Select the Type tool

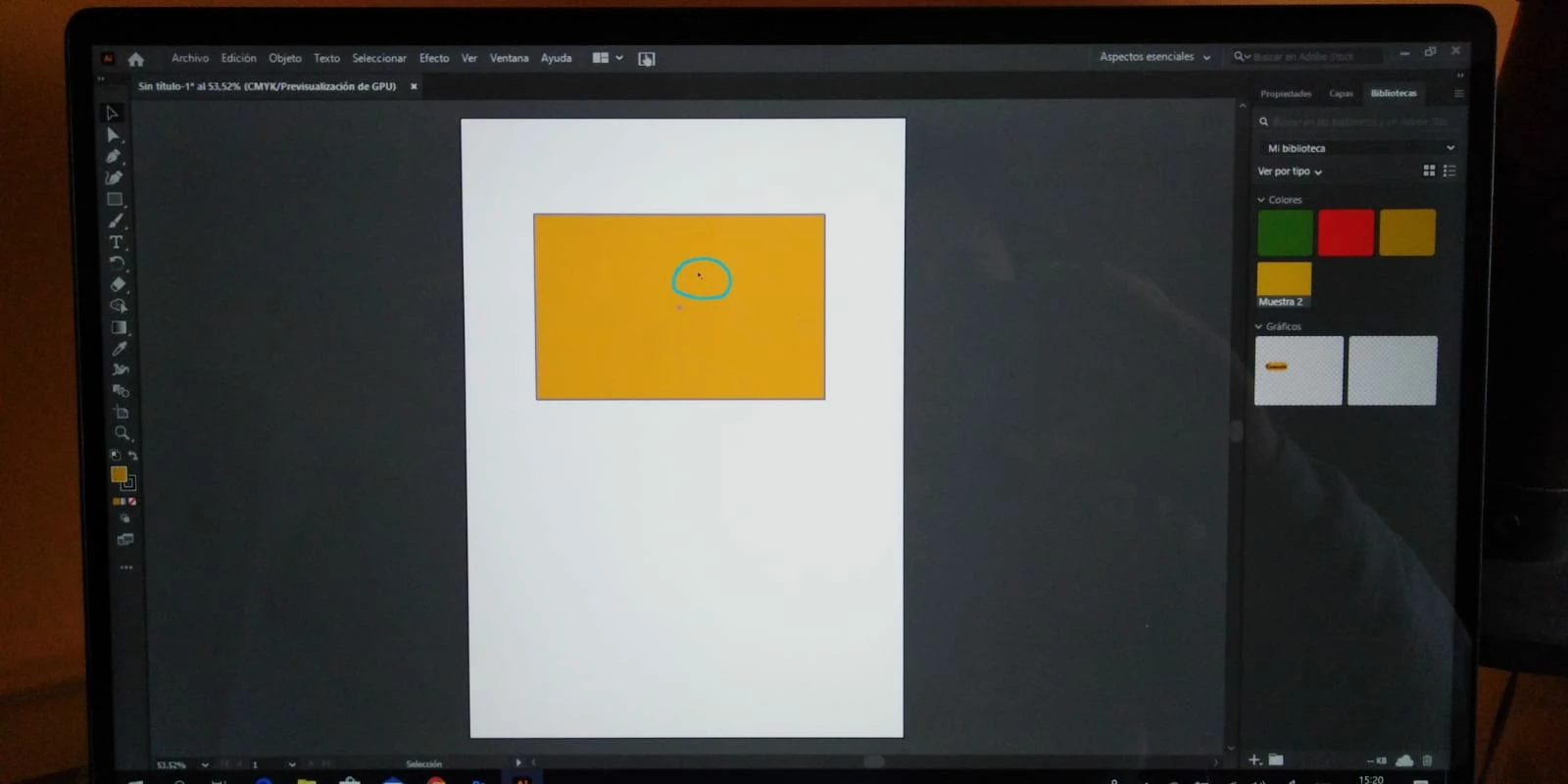116,242
